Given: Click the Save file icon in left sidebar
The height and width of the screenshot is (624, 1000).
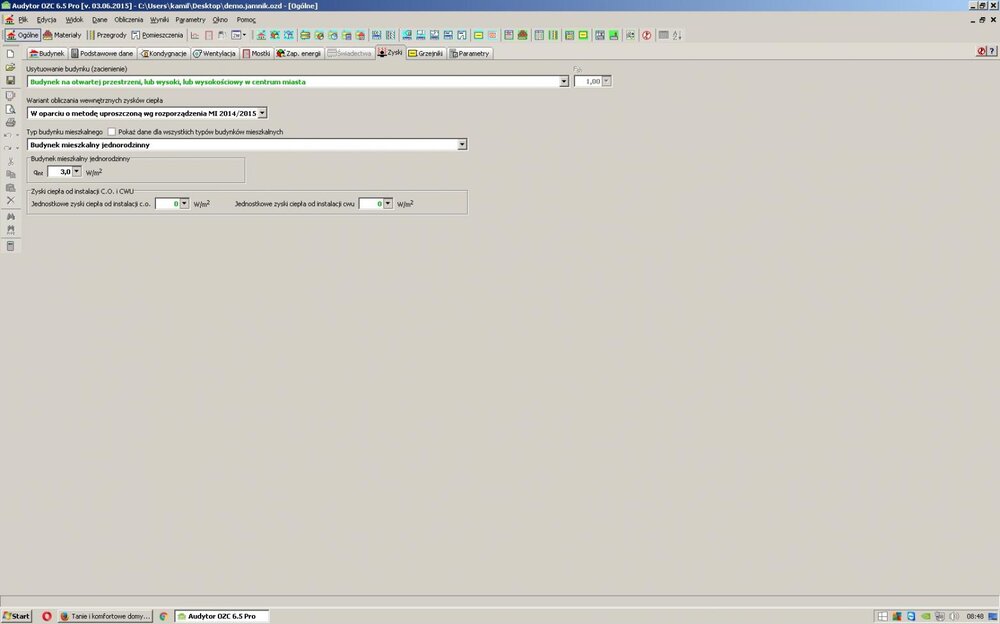Looking at the screenshot, I should pos(10,80).
